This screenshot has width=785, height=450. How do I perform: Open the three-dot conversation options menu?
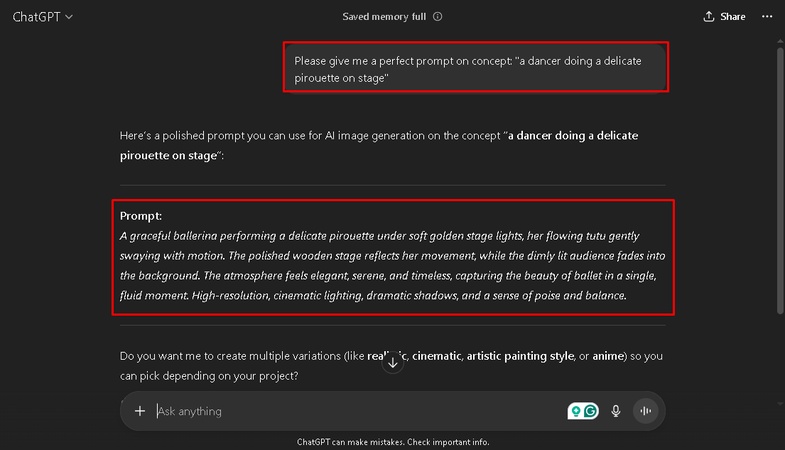767,17
